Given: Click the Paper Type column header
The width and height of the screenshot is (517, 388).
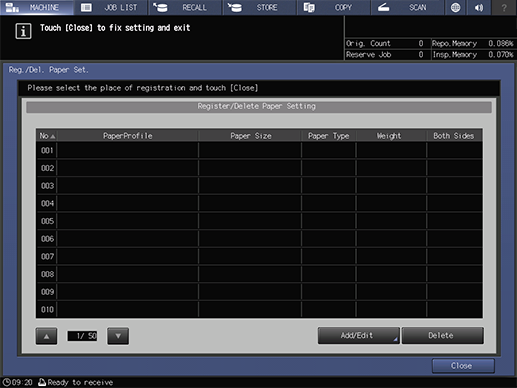Looking at the screenshot, I should [329, 136].
